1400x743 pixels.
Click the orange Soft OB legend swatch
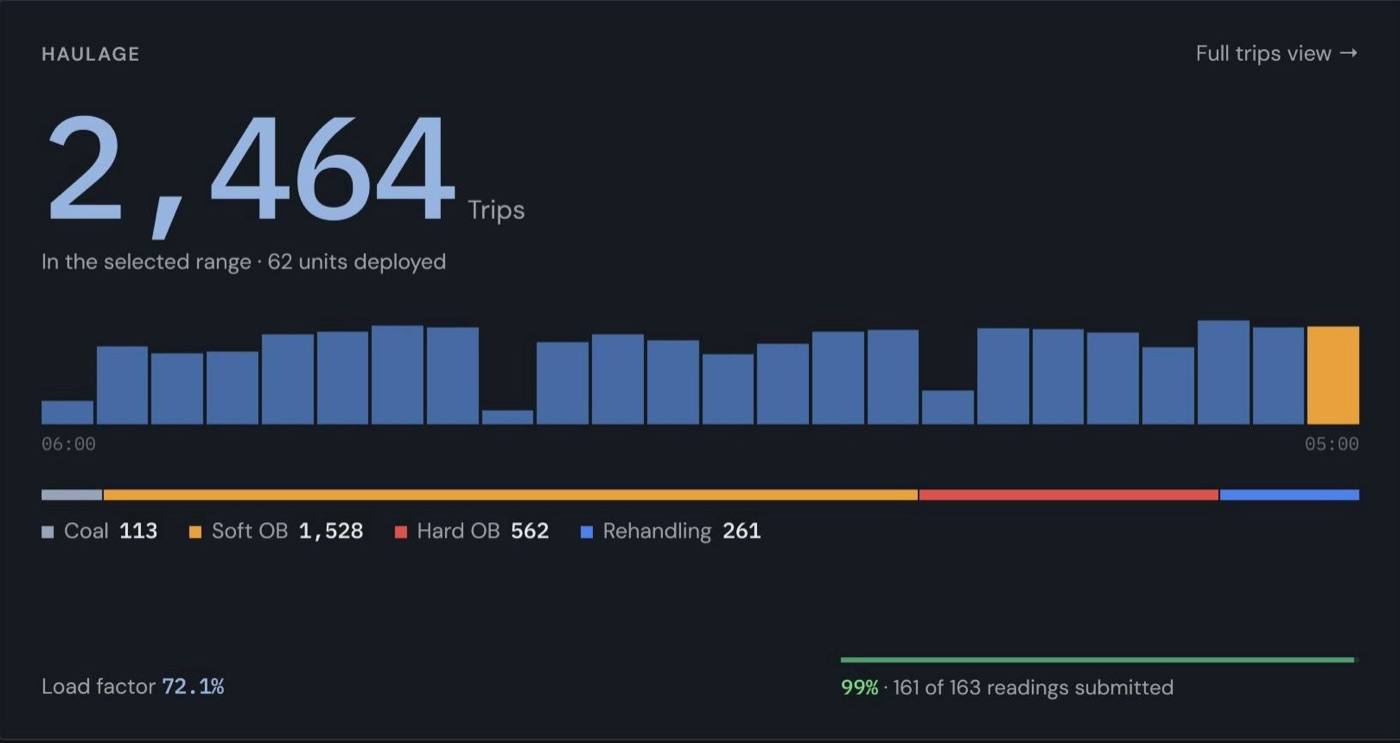(x=195, y=532)
